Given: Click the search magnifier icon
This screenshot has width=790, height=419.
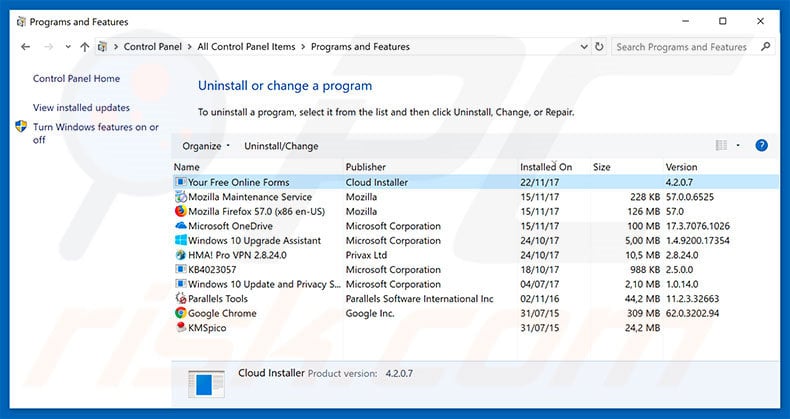Looking at the screenshot, I should tap(765, 47).
